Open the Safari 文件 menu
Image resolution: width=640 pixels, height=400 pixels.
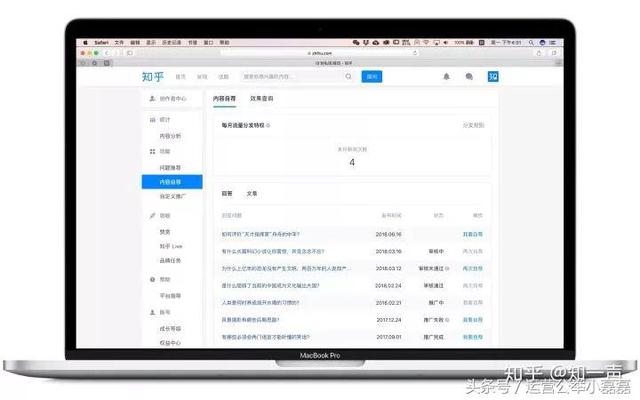[119, 43]
